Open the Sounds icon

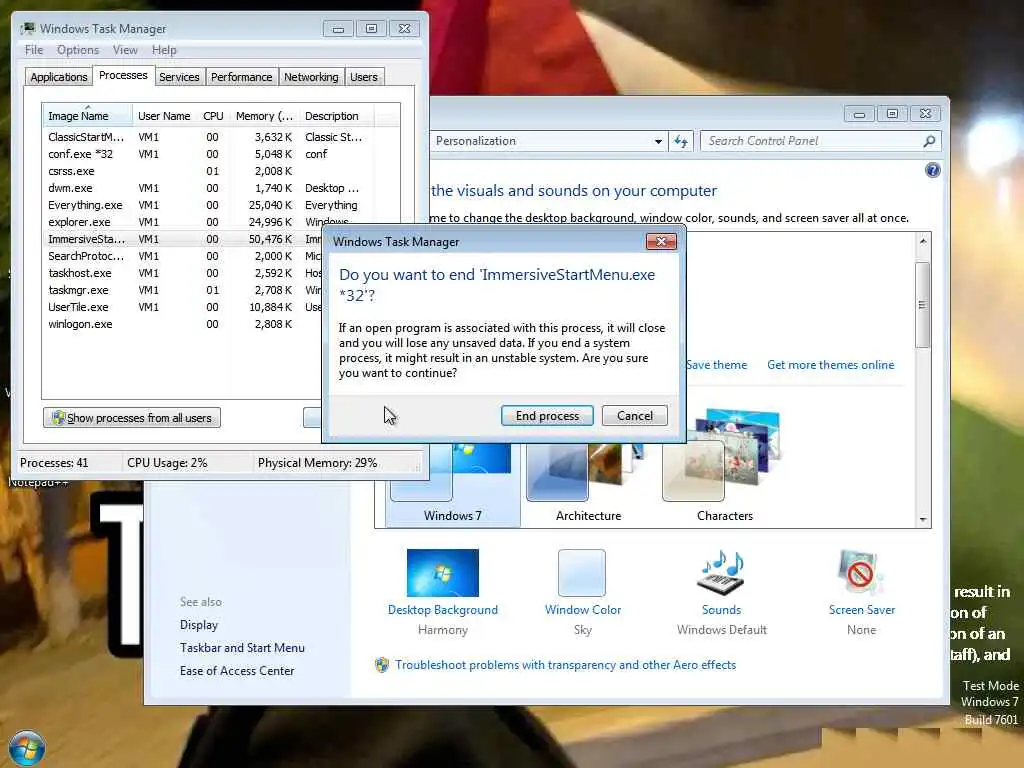(x=722, y=573)
